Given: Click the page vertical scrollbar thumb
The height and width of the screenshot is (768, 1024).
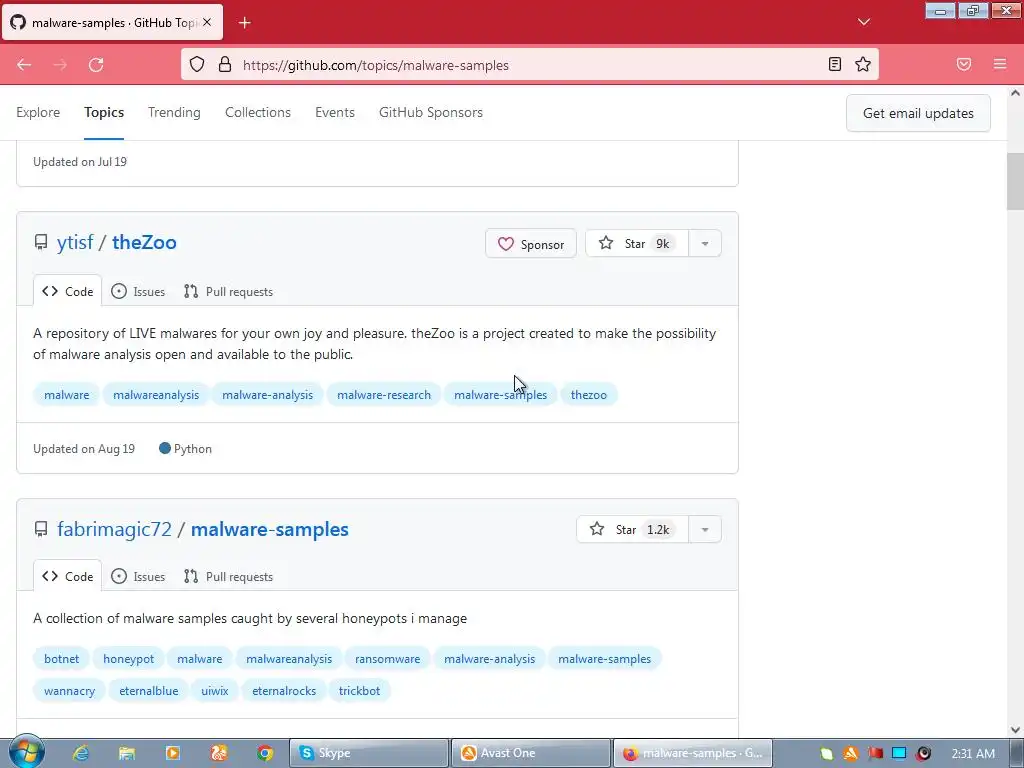Looking at the screenshot, I should (x=1015, y=182).
